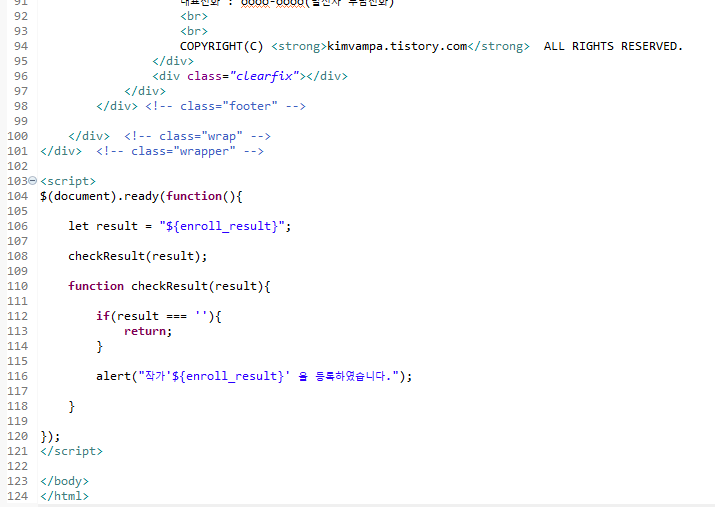715x507 pixels.
Task: Click the closing </body> tag
Action: (64, 481)
